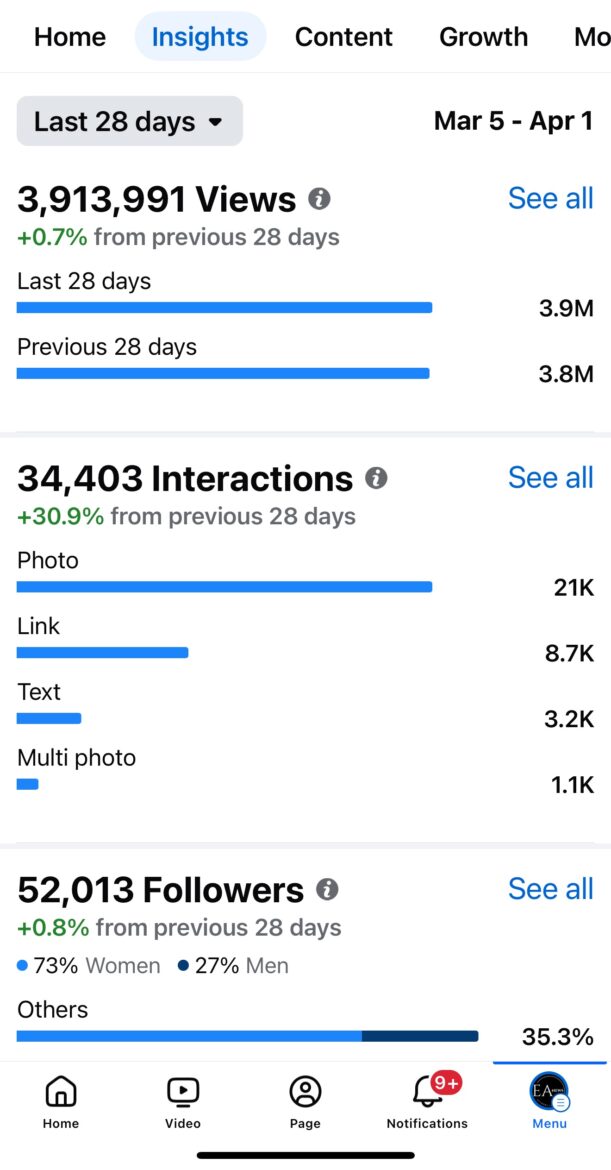The image size is (611, 1170).
Task: See all Followers details
Action: point(550,888)
